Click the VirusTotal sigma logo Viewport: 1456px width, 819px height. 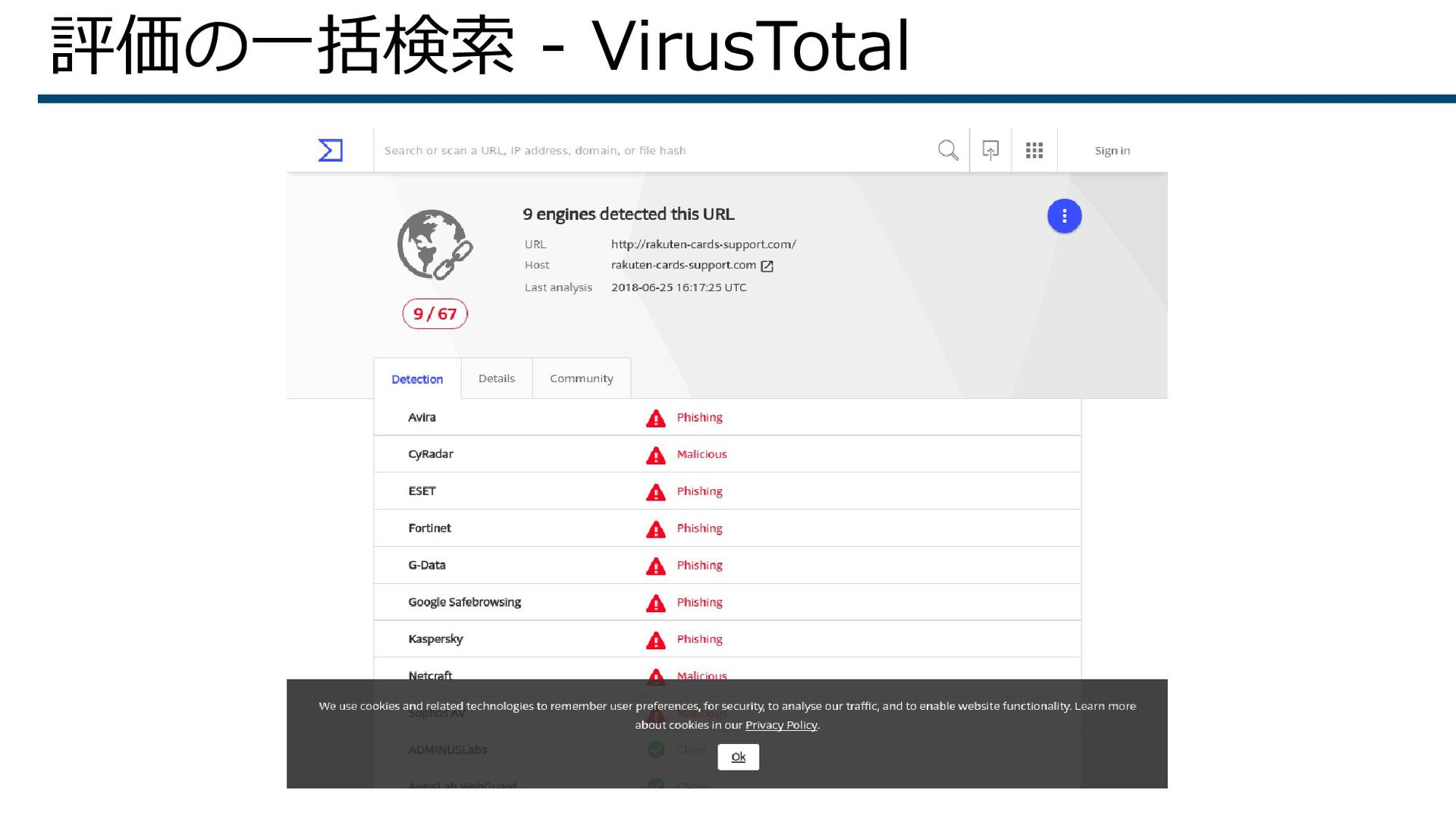pyautogui.click(x=330, y=150)
